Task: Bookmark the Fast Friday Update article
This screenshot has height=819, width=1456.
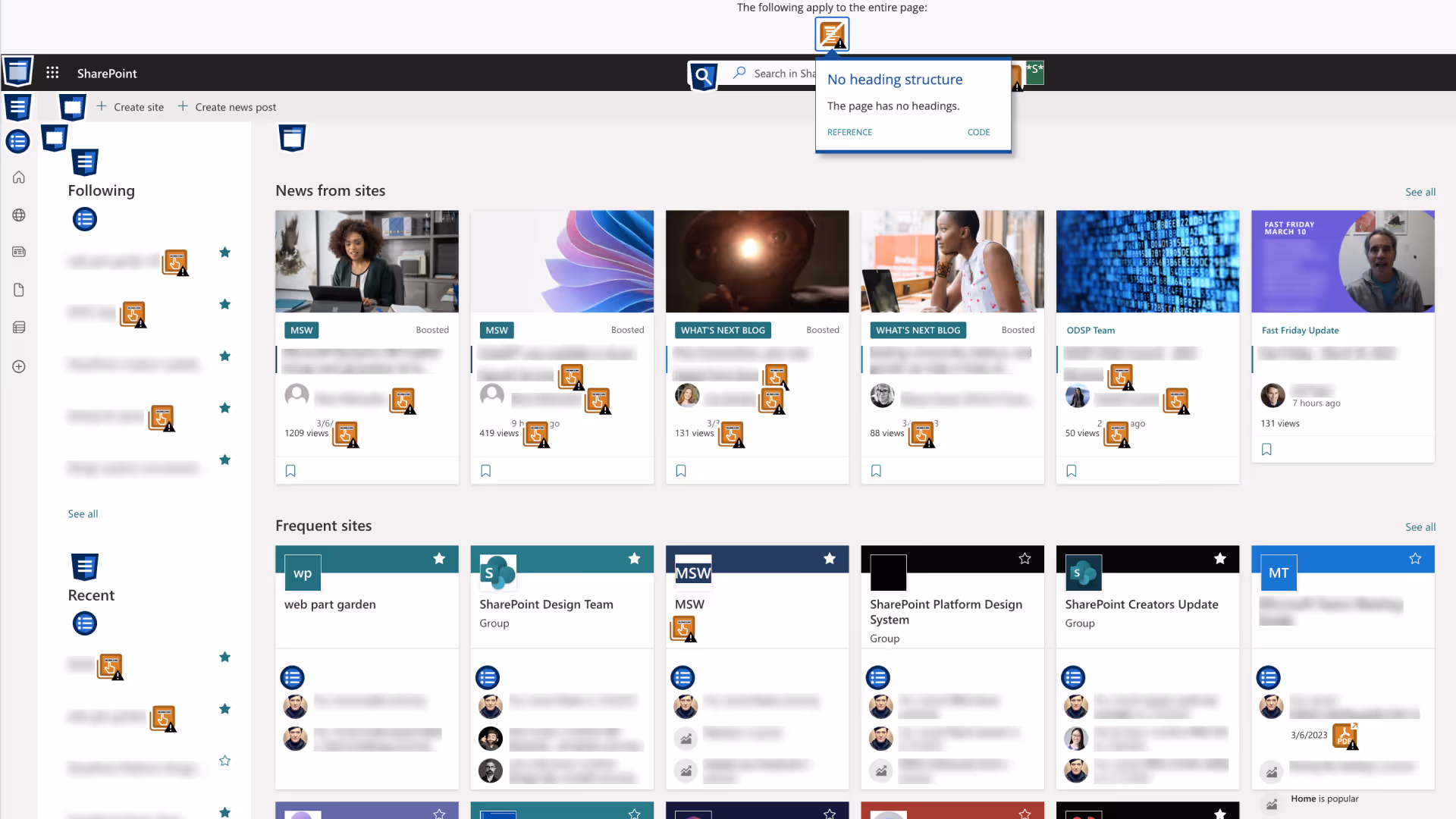Action: pyautogui.click(x=1266, y=449)
